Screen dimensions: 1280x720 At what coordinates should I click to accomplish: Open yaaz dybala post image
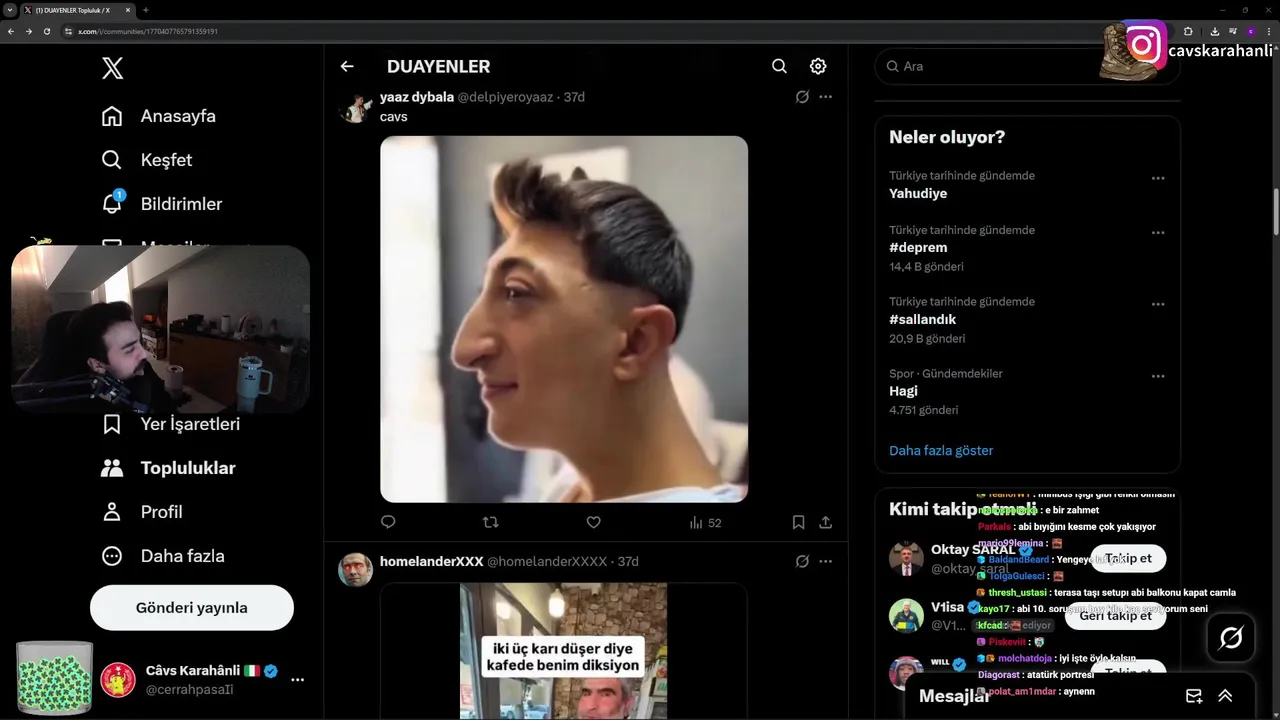point(564,319)
